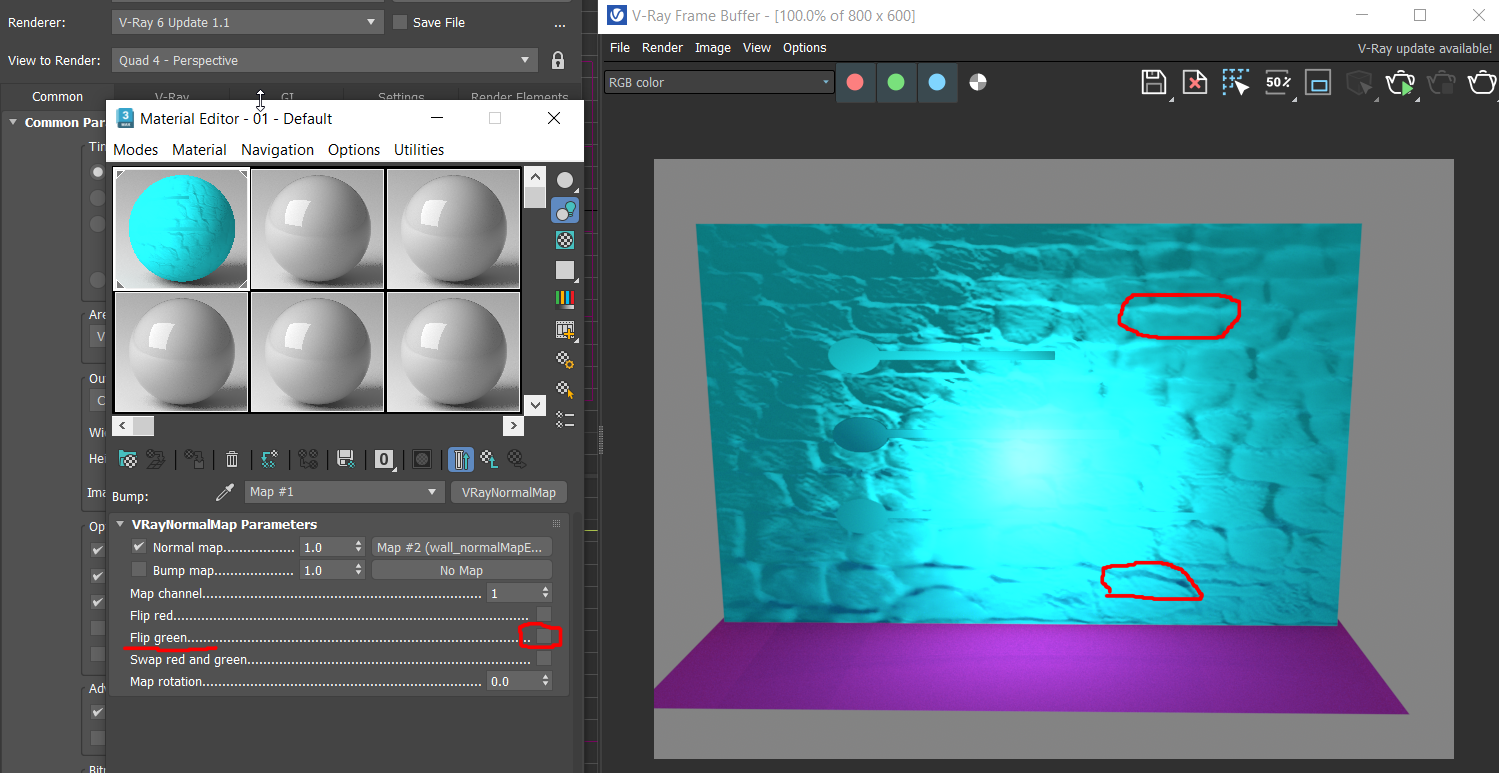Toggle the green channel button

click(x=896, y=83)
